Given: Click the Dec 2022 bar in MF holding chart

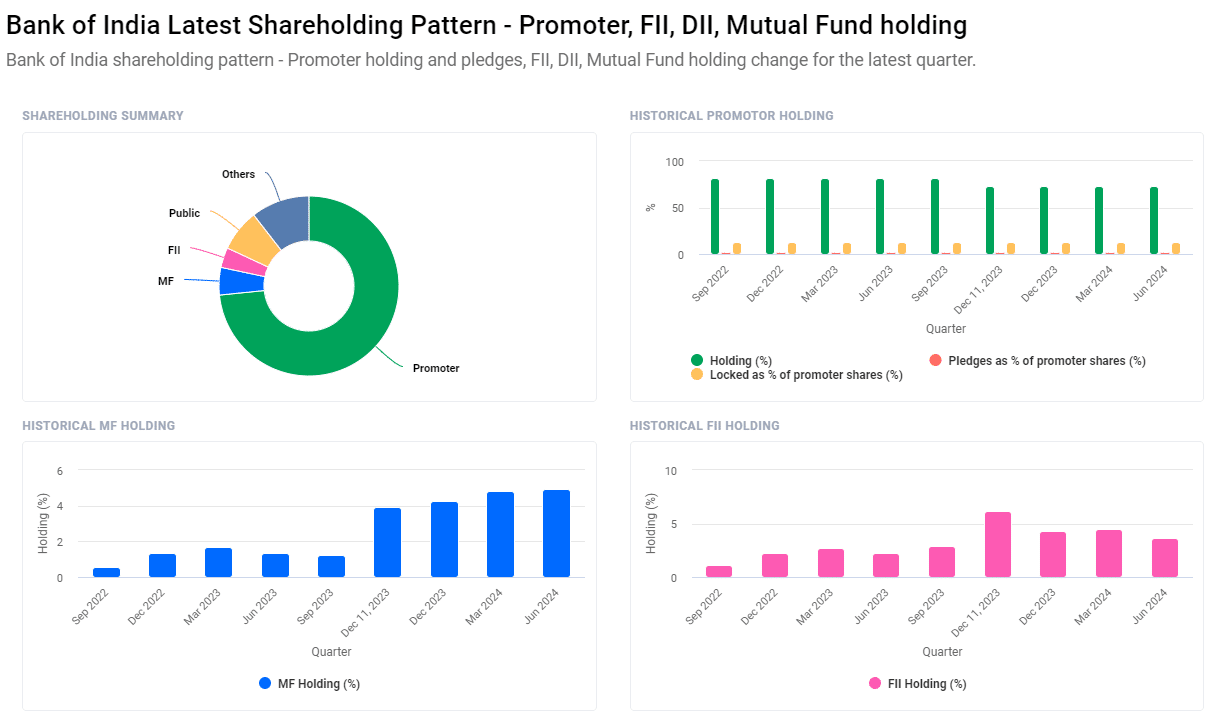Looking at the screenshot, I should tap(162, 565).
